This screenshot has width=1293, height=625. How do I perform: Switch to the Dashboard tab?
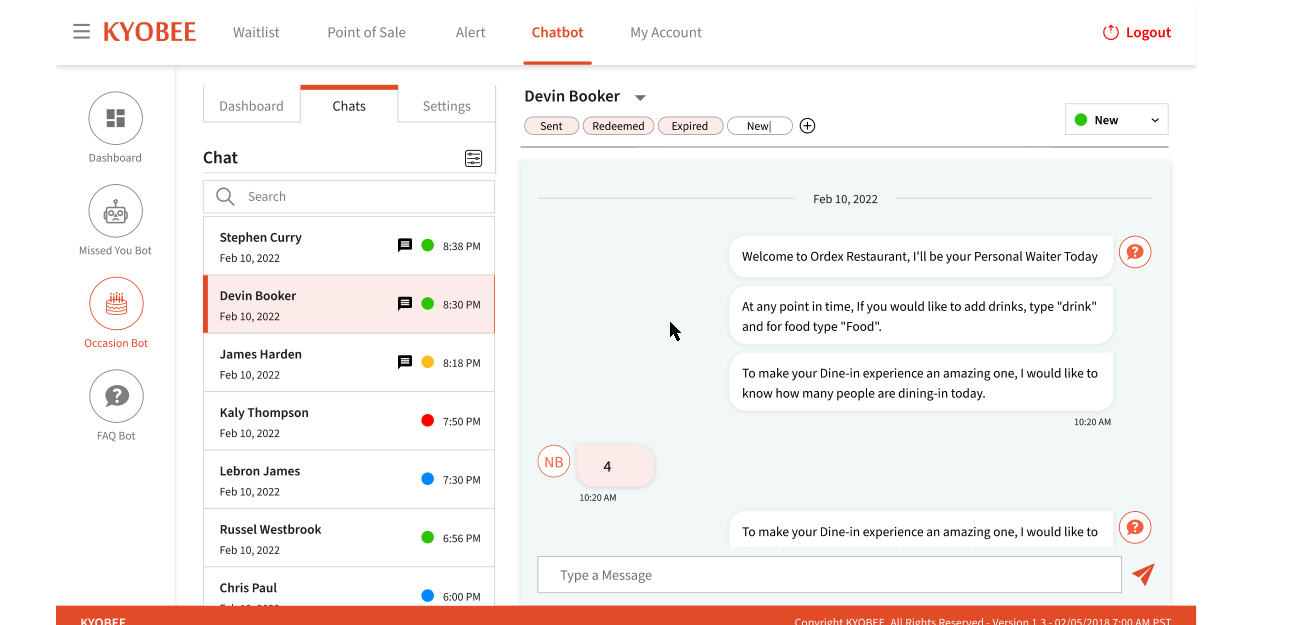pyautogui.click(x=251, y=105)
